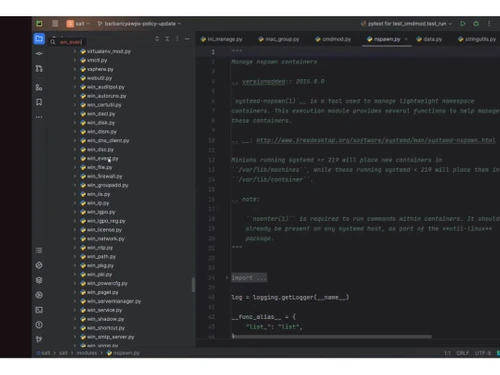This screenshot has width=500, height=375.
Task: Open the salt project dropdown
Action: click(x=78, y=24)
